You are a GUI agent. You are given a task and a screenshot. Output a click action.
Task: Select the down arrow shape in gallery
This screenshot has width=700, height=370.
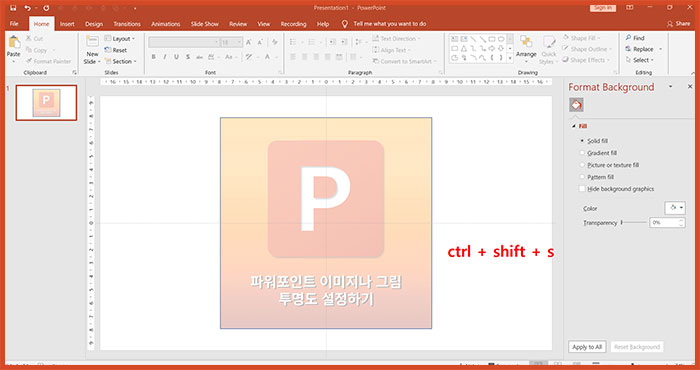pos(501,48)
